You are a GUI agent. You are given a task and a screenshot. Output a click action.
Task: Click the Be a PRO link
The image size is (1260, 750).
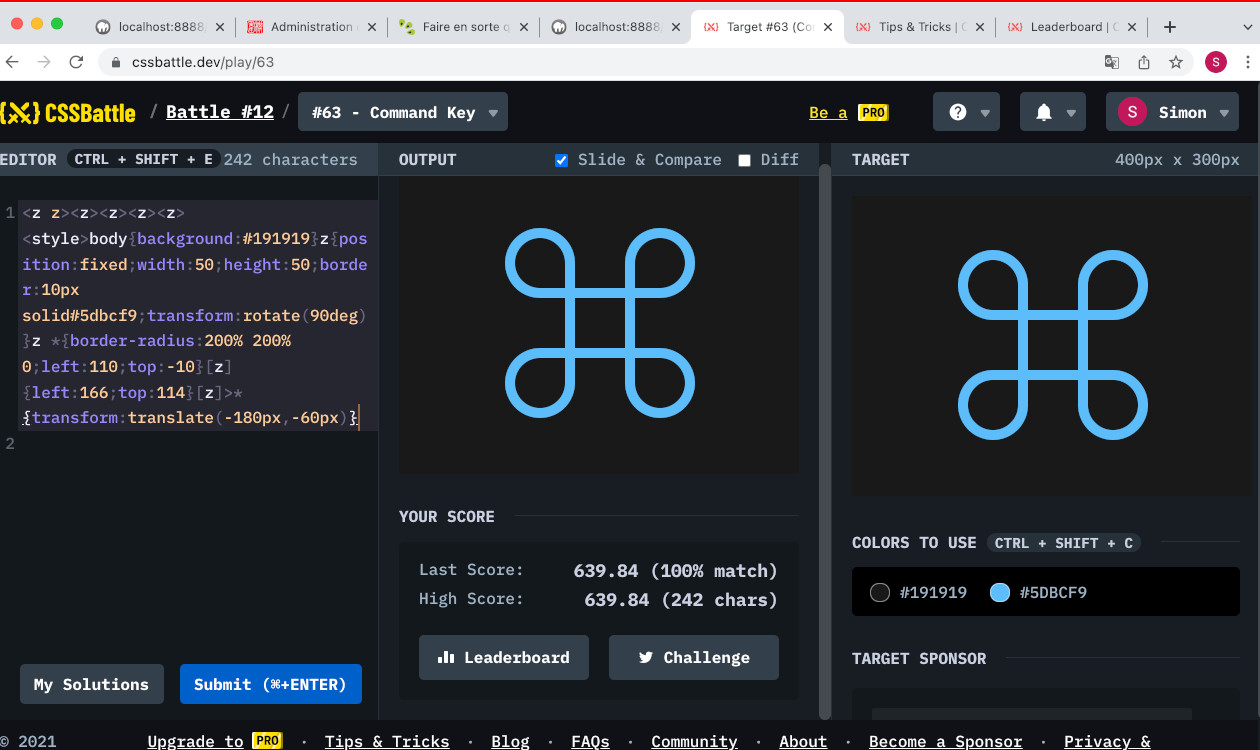849,113
